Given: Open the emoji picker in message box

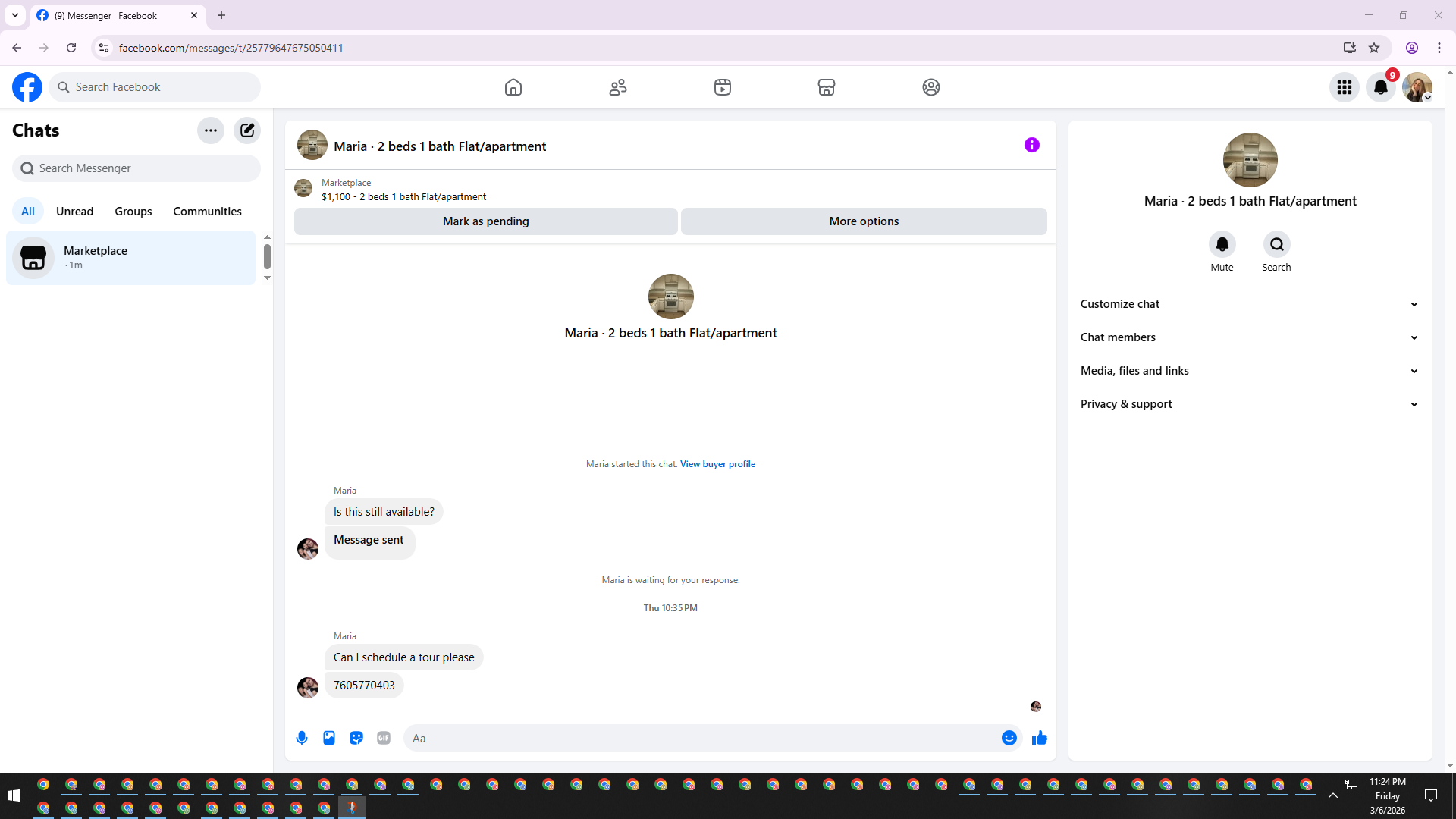Looking at the screenshot, I should point(1009,738).
